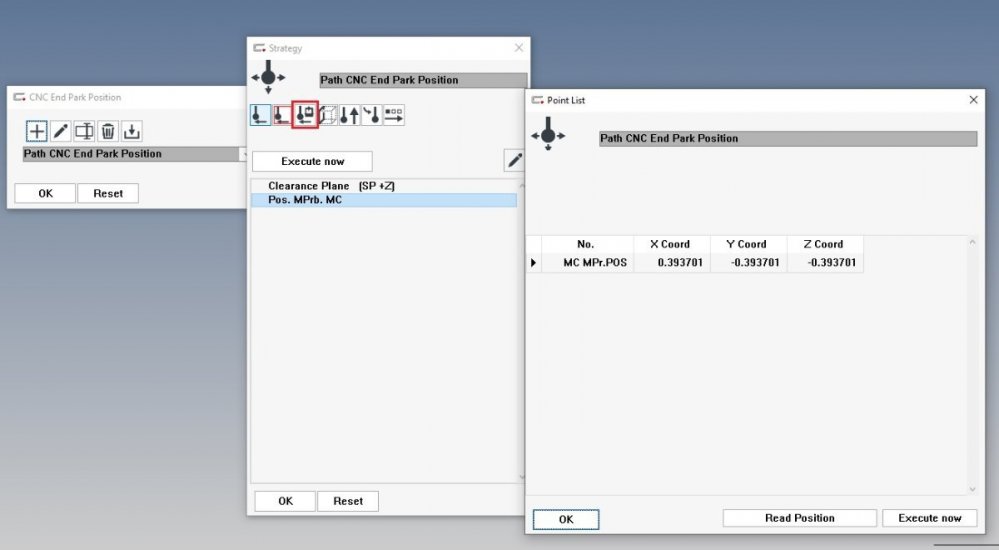Click the MC MPr.POS cell

point(587,263)
